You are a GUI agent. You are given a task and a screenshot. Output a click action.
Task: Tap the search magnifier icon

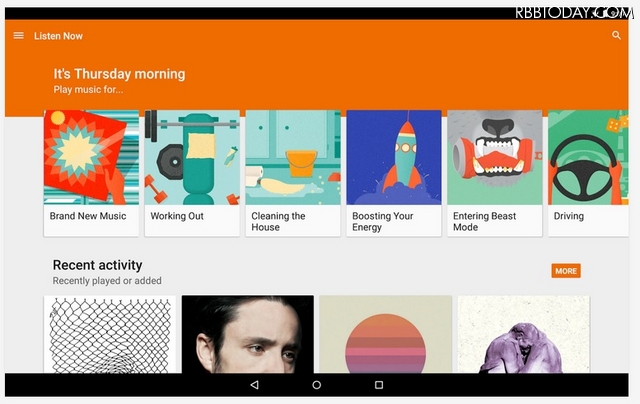pos(616,36)
